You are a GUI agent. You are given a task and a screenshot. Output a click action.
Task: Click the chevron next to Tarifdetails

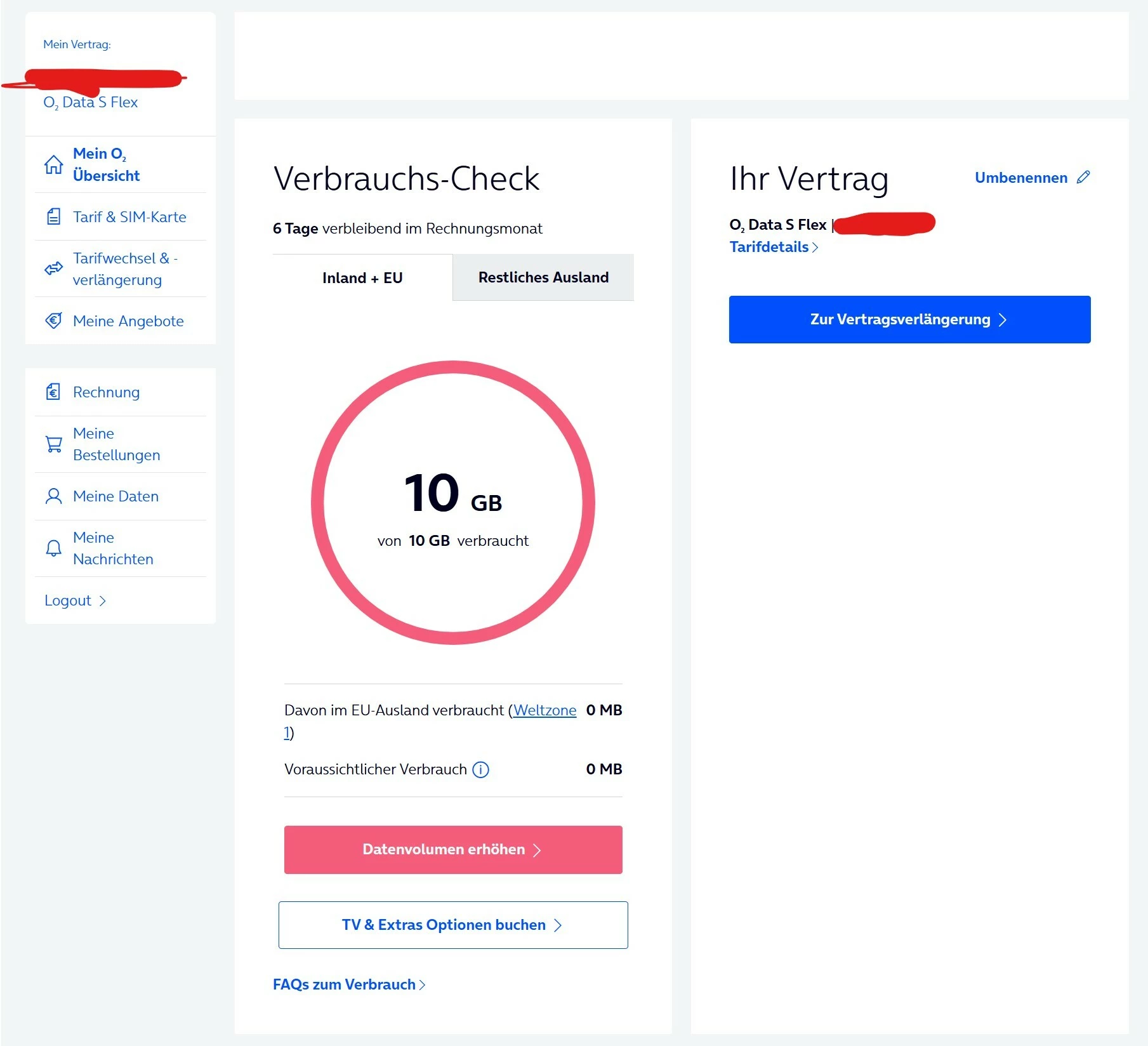(815, 247)
